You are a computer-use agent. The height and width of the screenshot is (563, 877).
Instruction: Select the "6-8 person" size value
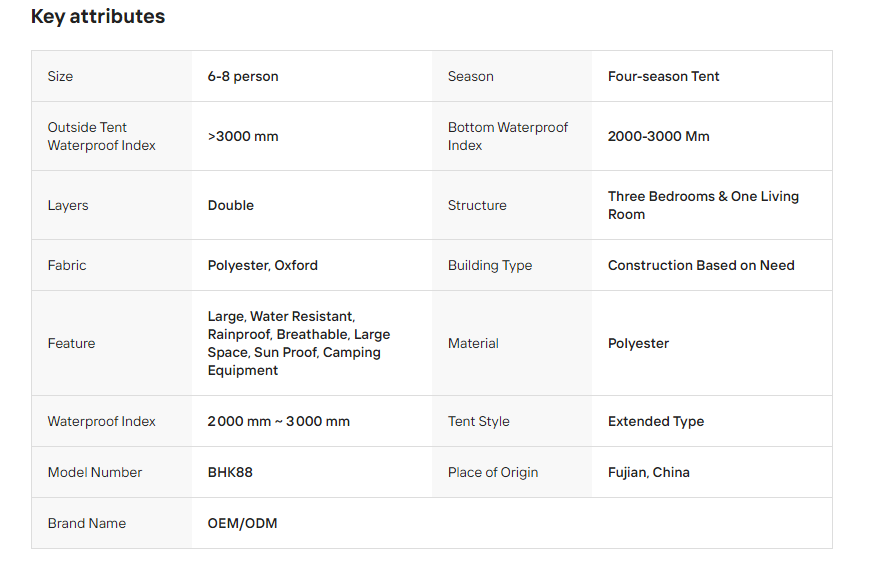243,76
